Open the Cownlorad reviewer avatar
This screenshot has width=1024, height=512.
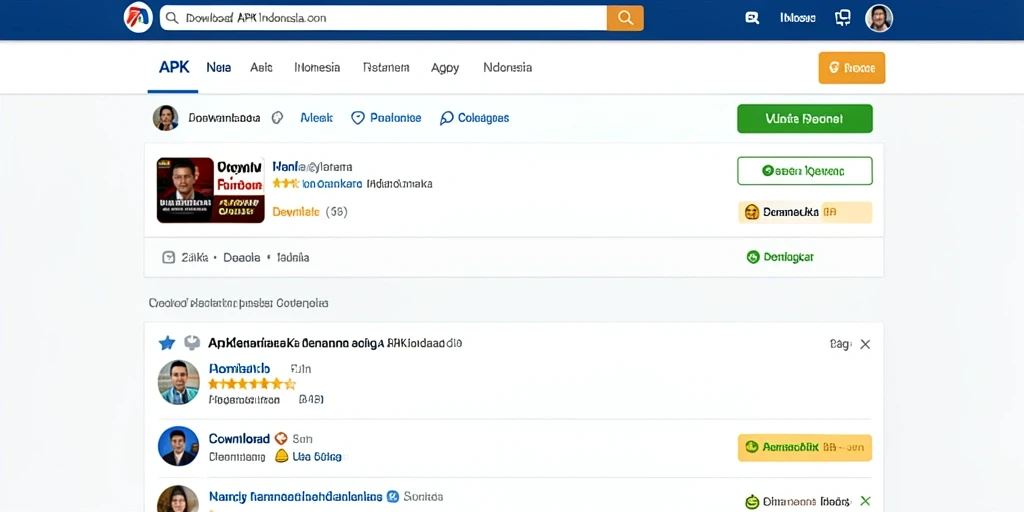tap(178, 446)
